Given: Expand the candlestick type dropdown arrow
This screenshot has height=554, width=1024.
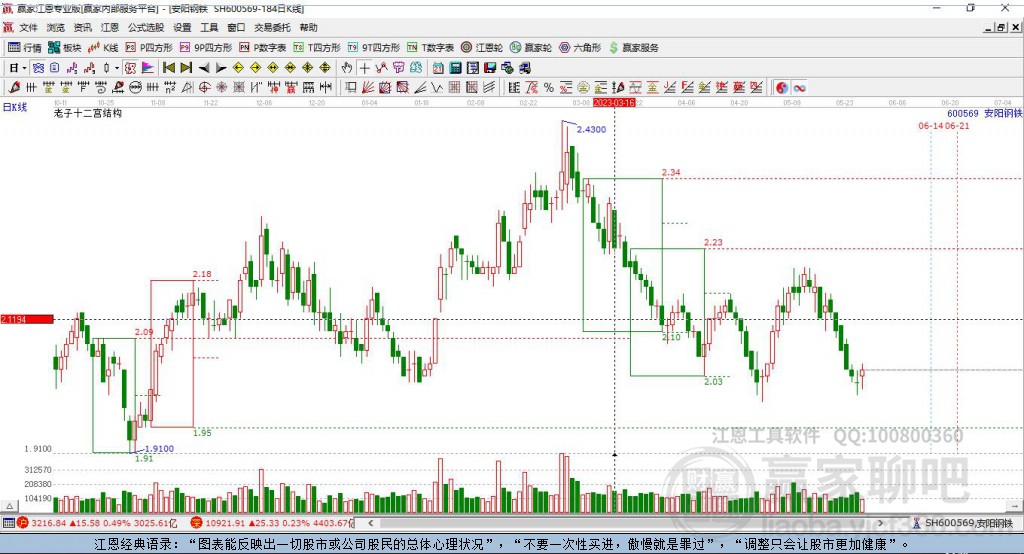Looking at the screenshot, I should click(117, 68).
